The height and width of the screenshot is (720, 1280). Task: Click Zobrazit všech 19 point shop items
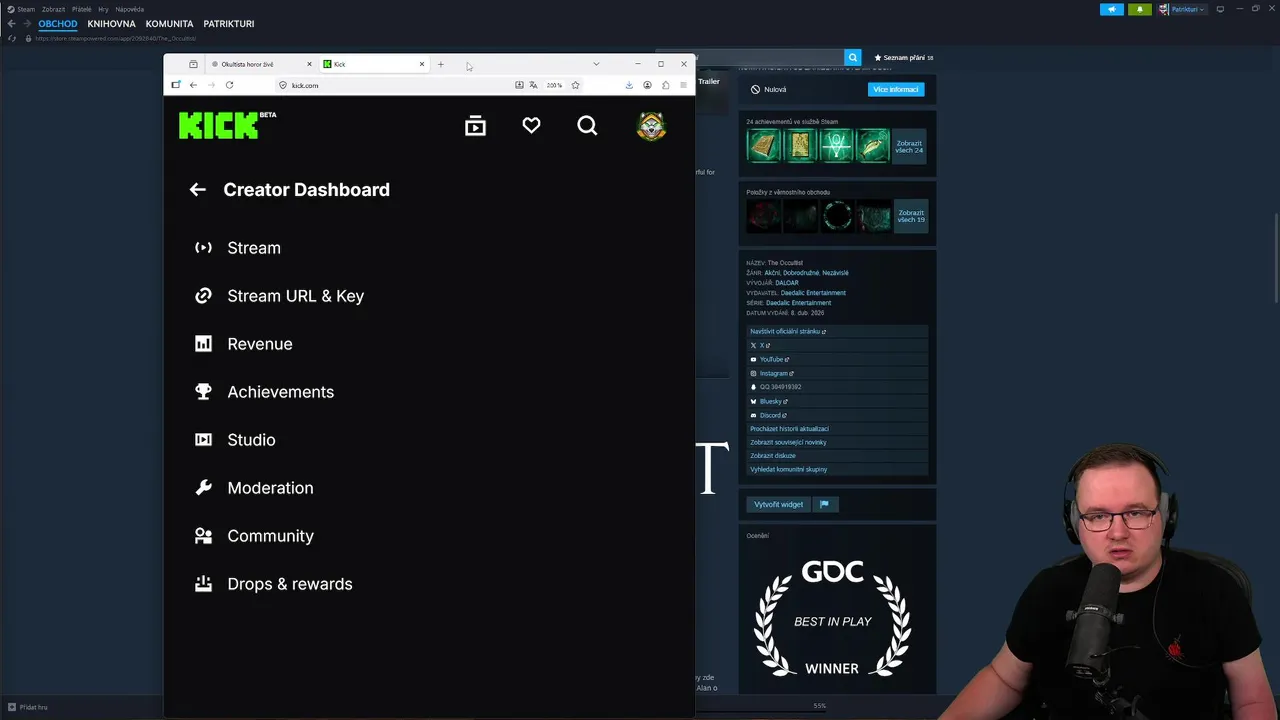click(910, 216)
